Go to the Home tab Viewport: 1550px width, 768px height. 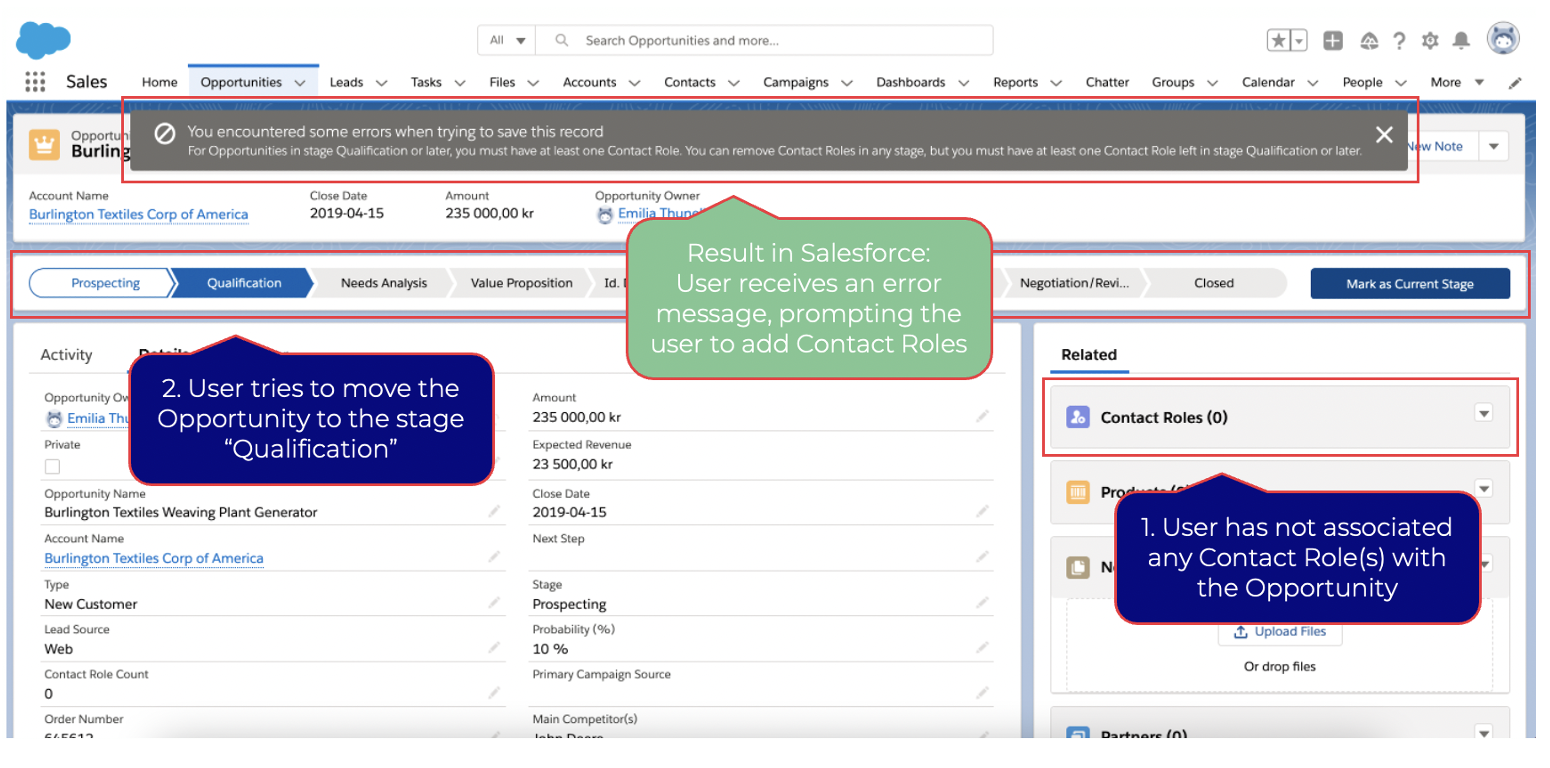(159, 82)
